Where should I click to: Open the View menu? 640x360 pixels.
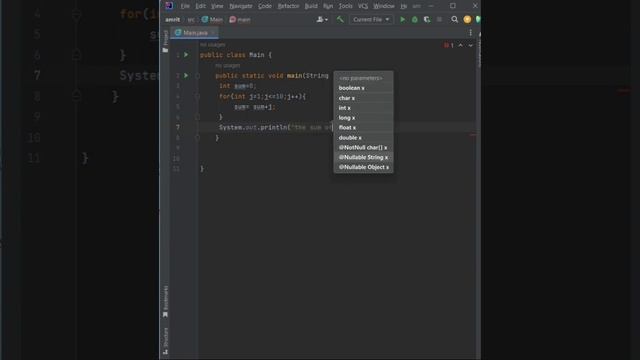[217, 6]
